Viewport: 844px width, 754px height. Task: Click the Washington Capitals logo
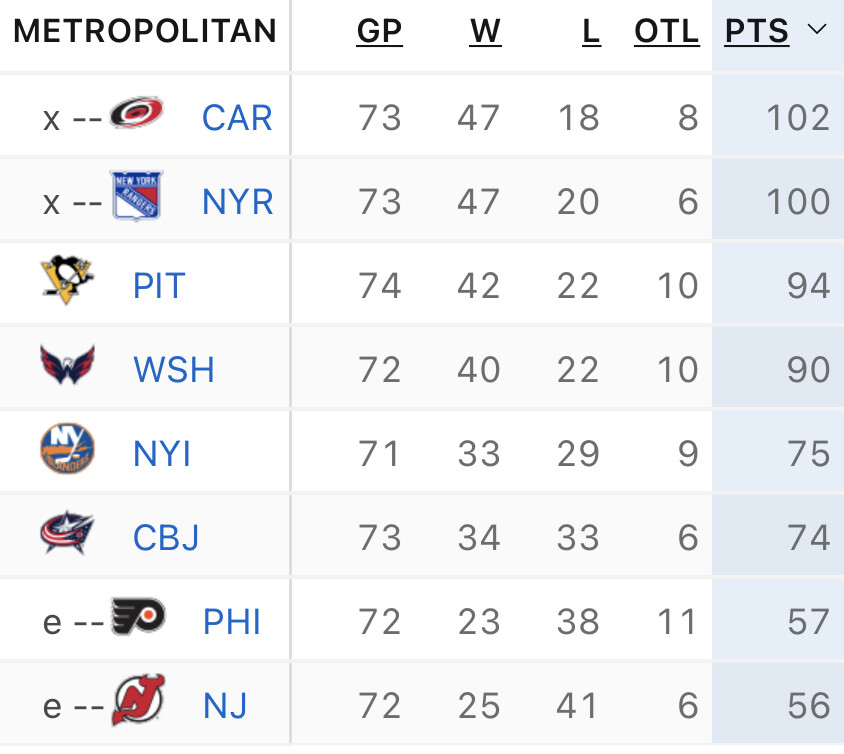pos(67,366)
